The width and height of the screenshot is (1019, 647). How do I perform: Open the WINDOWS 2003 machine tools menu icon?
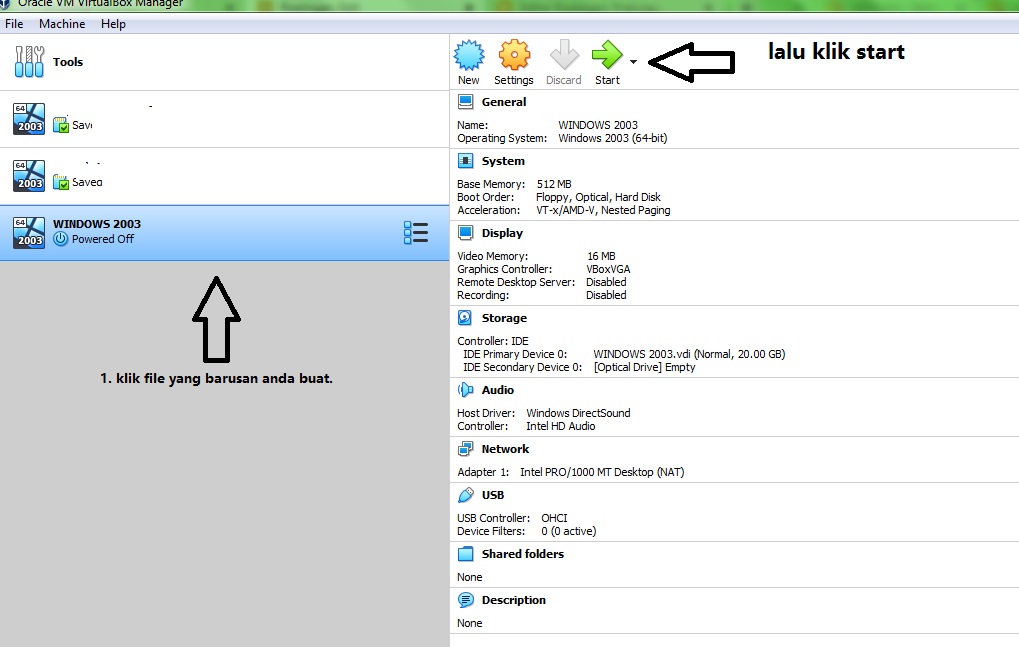coord(416,233)
